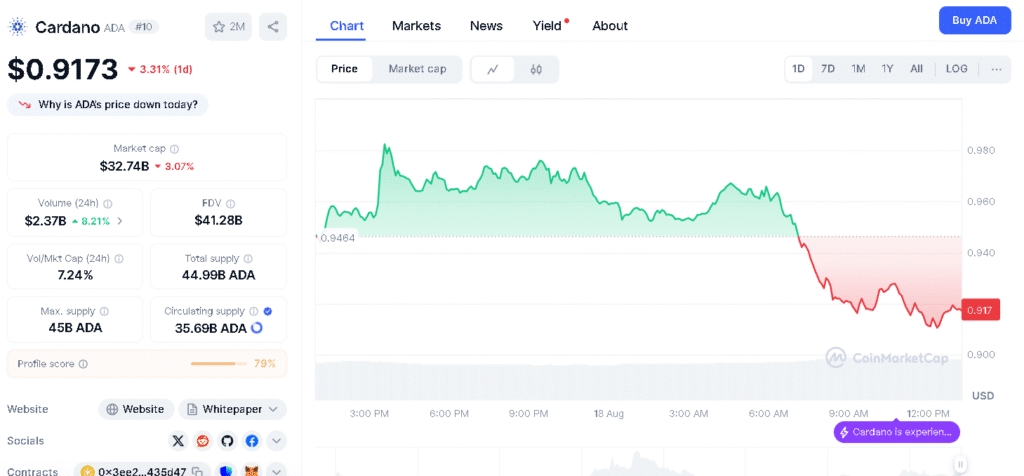Open the News tab
This screenshot has width=1024, height=476.
click(x=487, y=26)
